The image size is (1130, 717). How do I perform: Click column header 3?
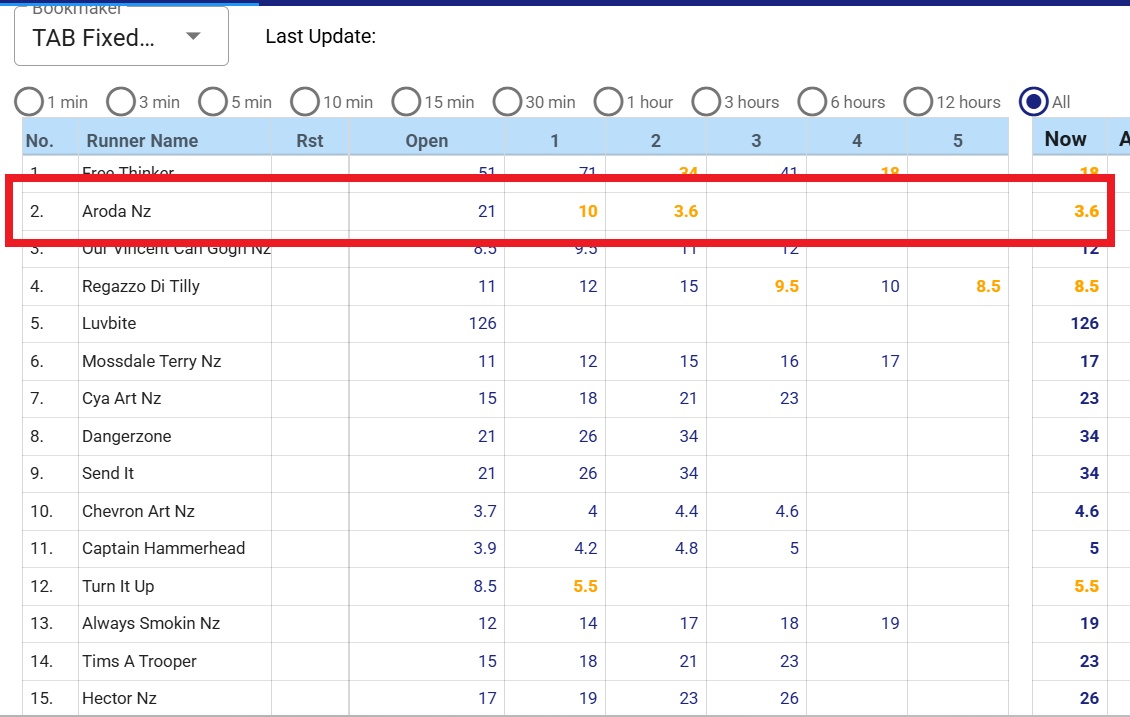756,141
